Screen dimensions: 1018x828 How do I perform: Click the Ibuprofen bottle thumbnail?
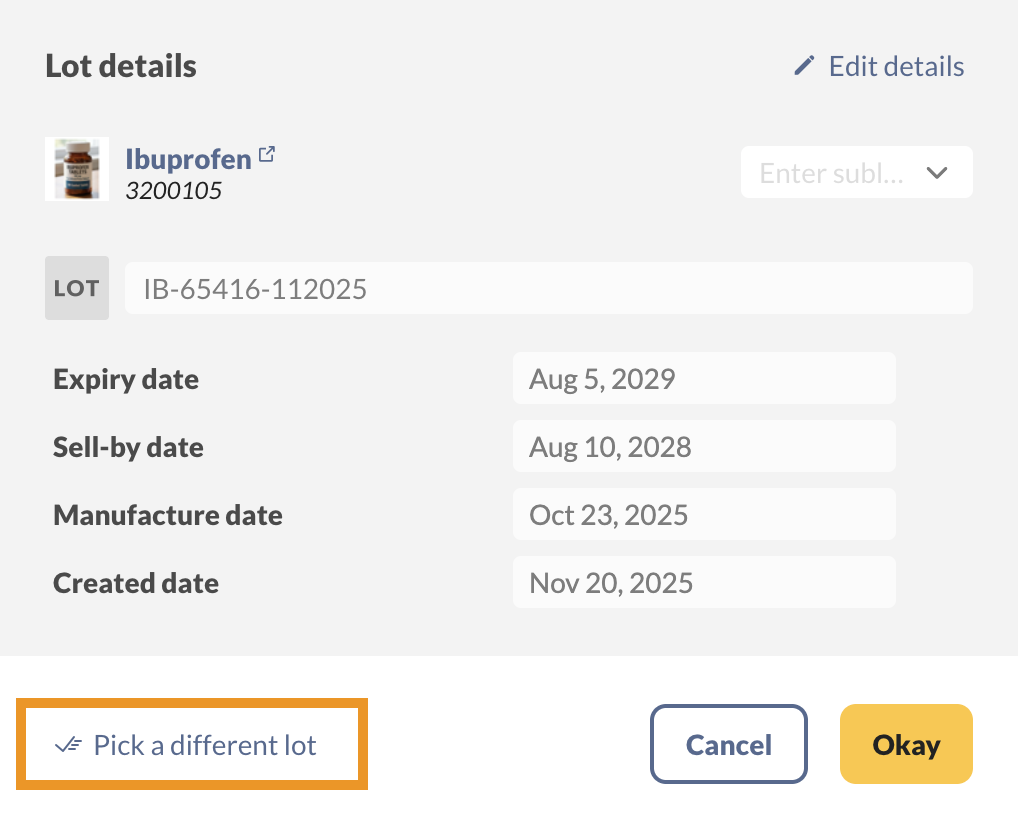(x=77, y=169)
